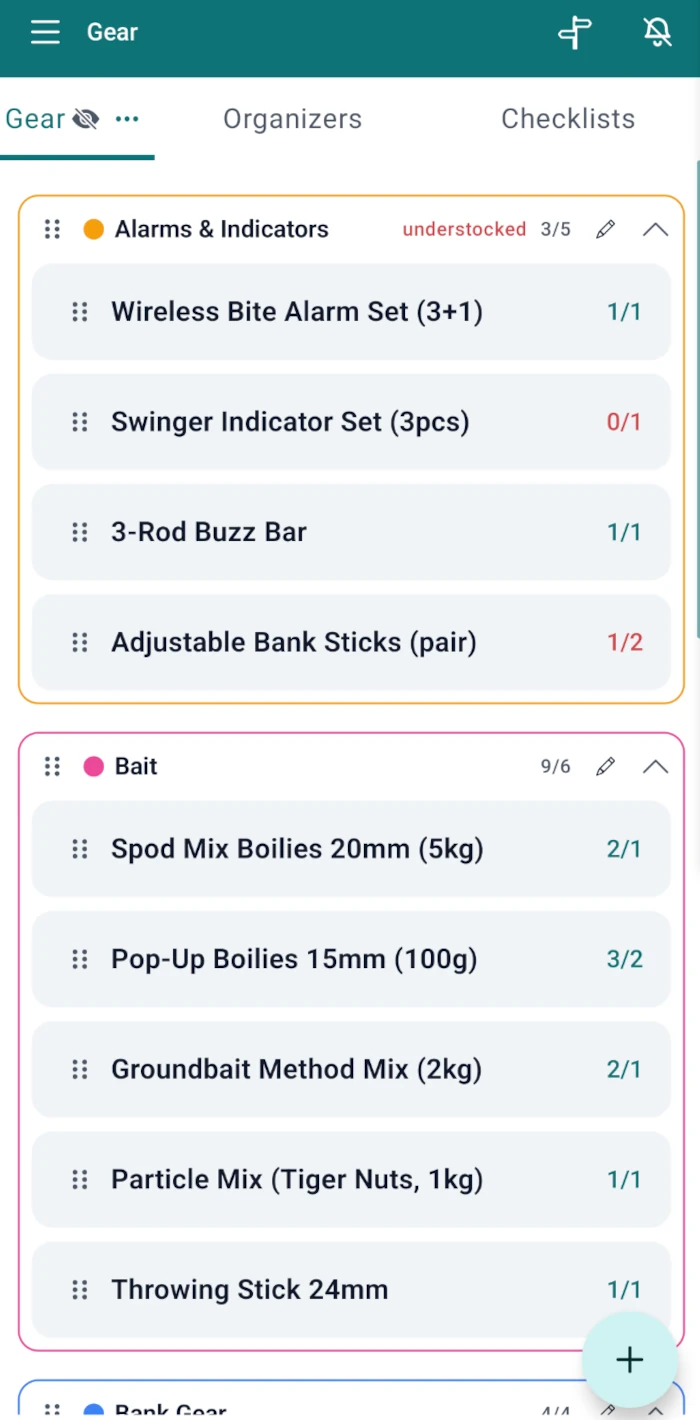Click the signpost icon in header
The image size is (700, 1420).
pyautogui.click(x=574, y=32)
